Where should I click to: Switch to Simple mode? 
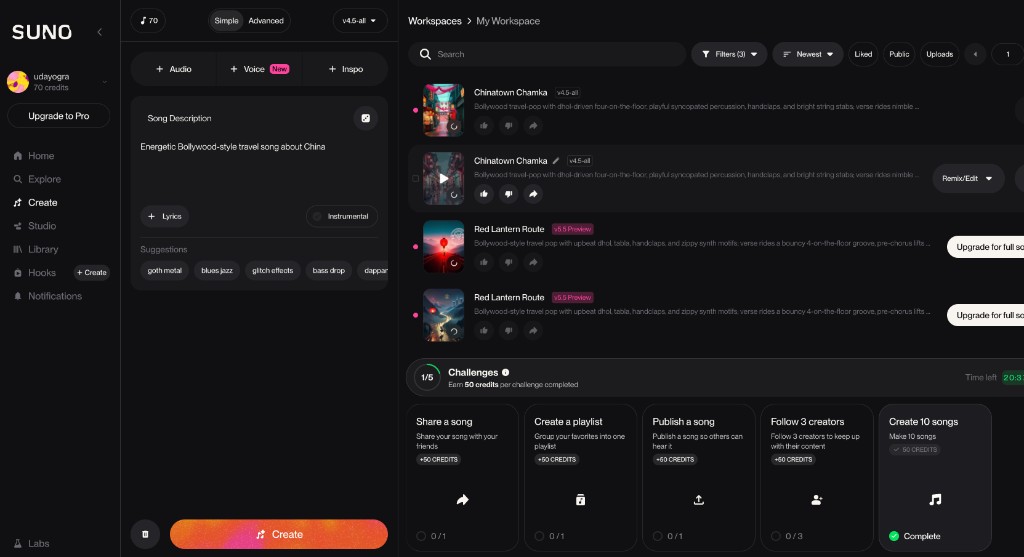coord(226,21)
